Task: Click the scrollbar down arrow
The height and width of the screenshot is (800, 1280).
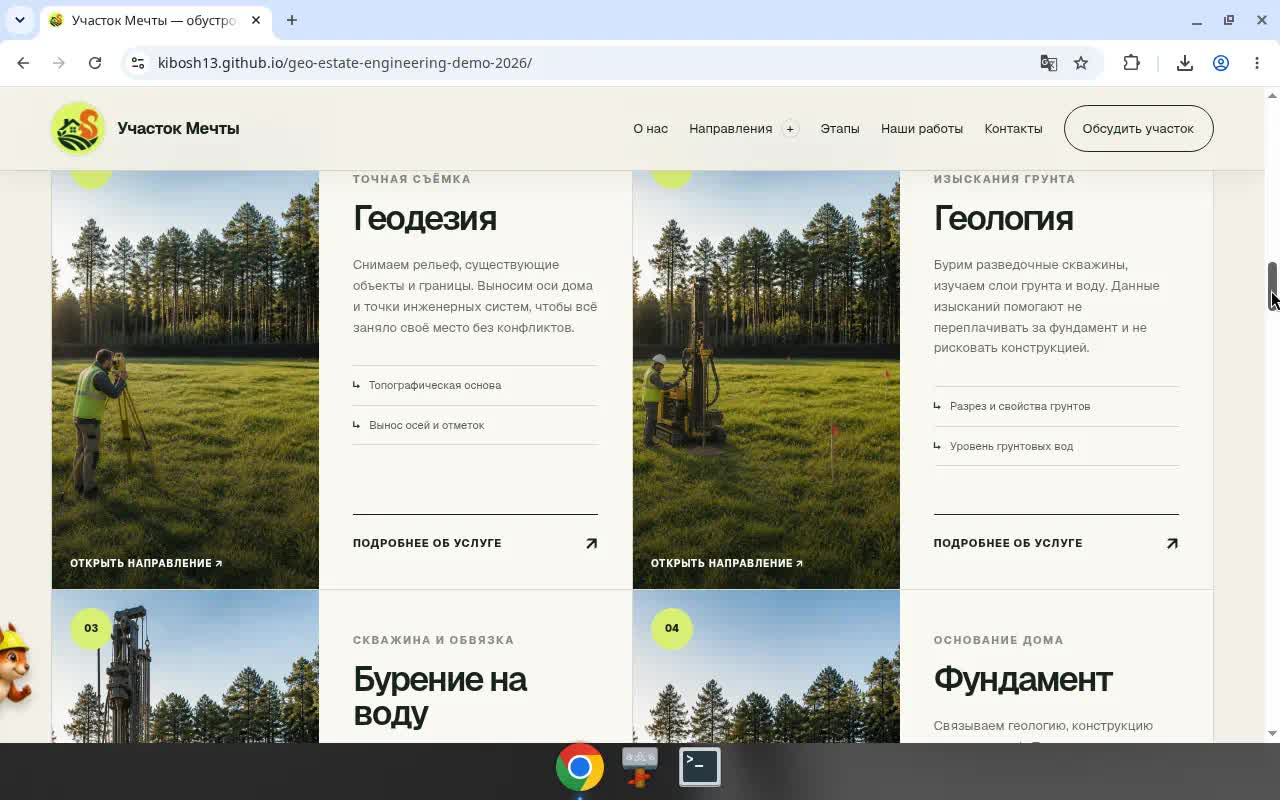Action: 1273,733
